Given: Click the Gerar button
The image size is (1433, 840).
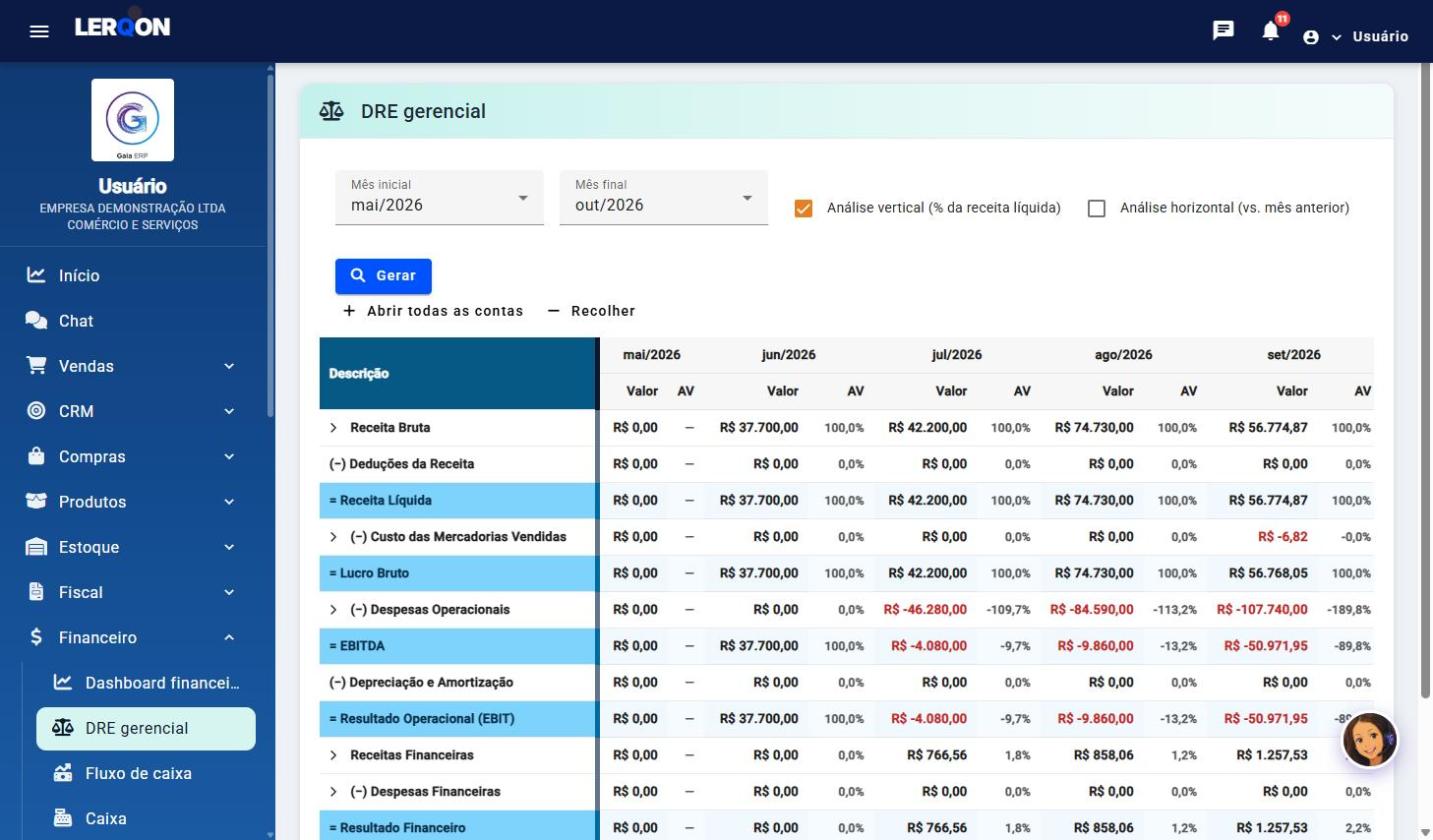Looking at the screenshot, I should 383,276.
